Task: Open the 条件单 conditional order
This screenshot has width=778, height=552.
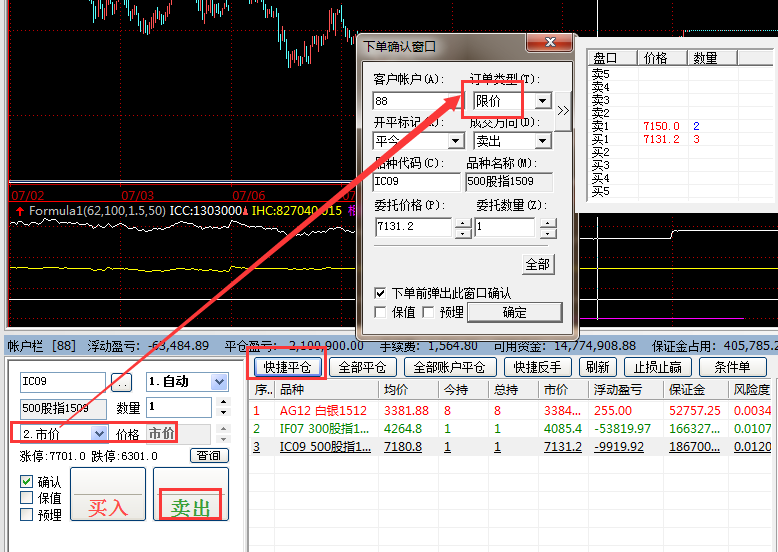Action: (739, 367)
